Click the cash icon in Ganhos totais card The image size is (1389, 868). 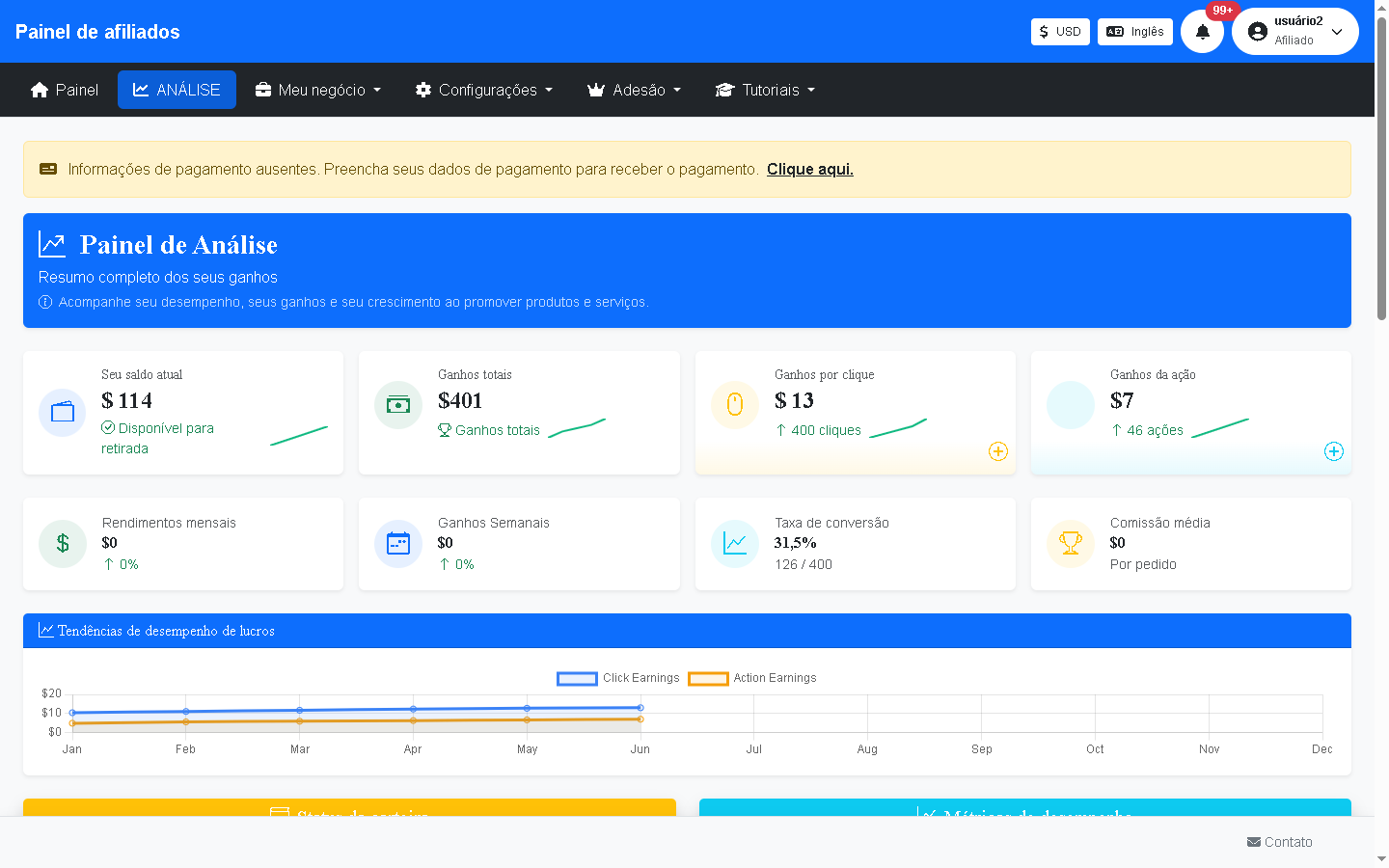[x=398, y=404]
